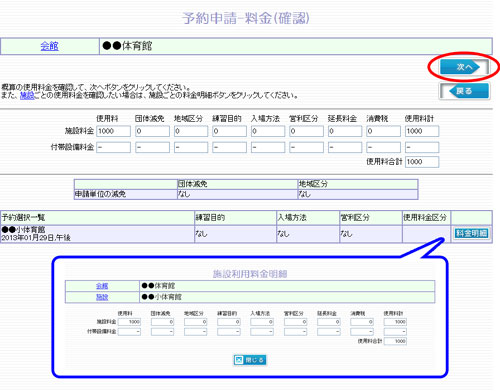
Task: Click the 施設料金 地域区分 field
Action: click(x=191, y=131)
